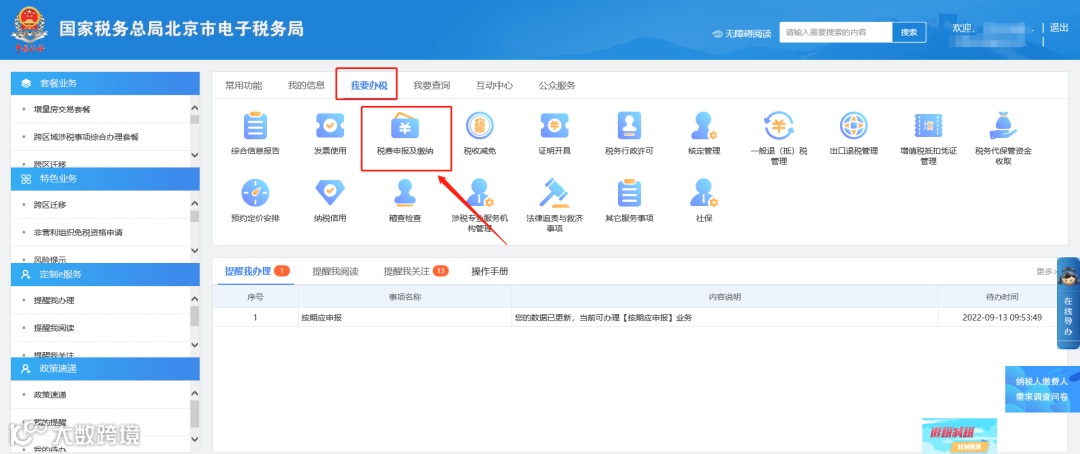The height and width of the screenshot is (454, 1080).
Task: Open the 一般退(抵)税管理 icon
Action: (x=778, y=126)
